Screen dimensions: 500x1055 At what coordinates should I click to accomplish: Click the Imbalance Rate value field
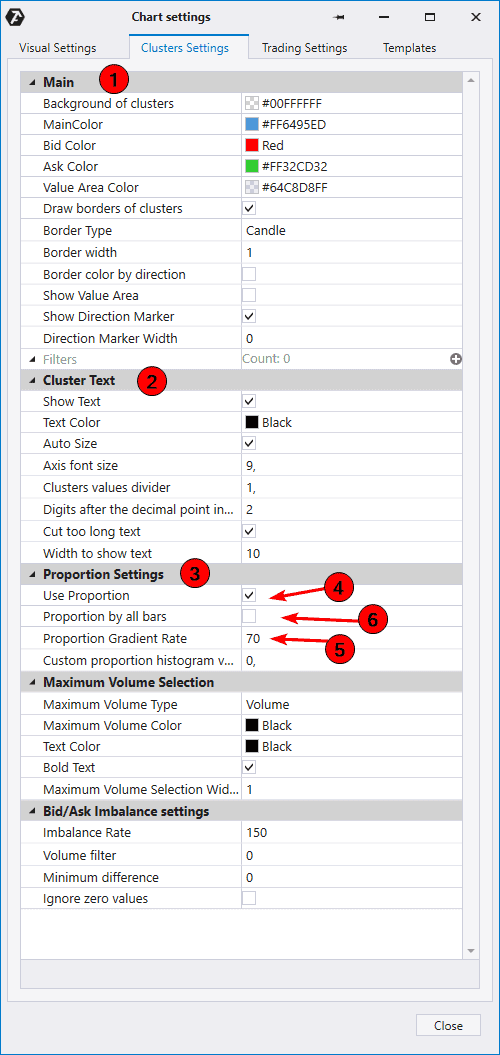[351, 833]
